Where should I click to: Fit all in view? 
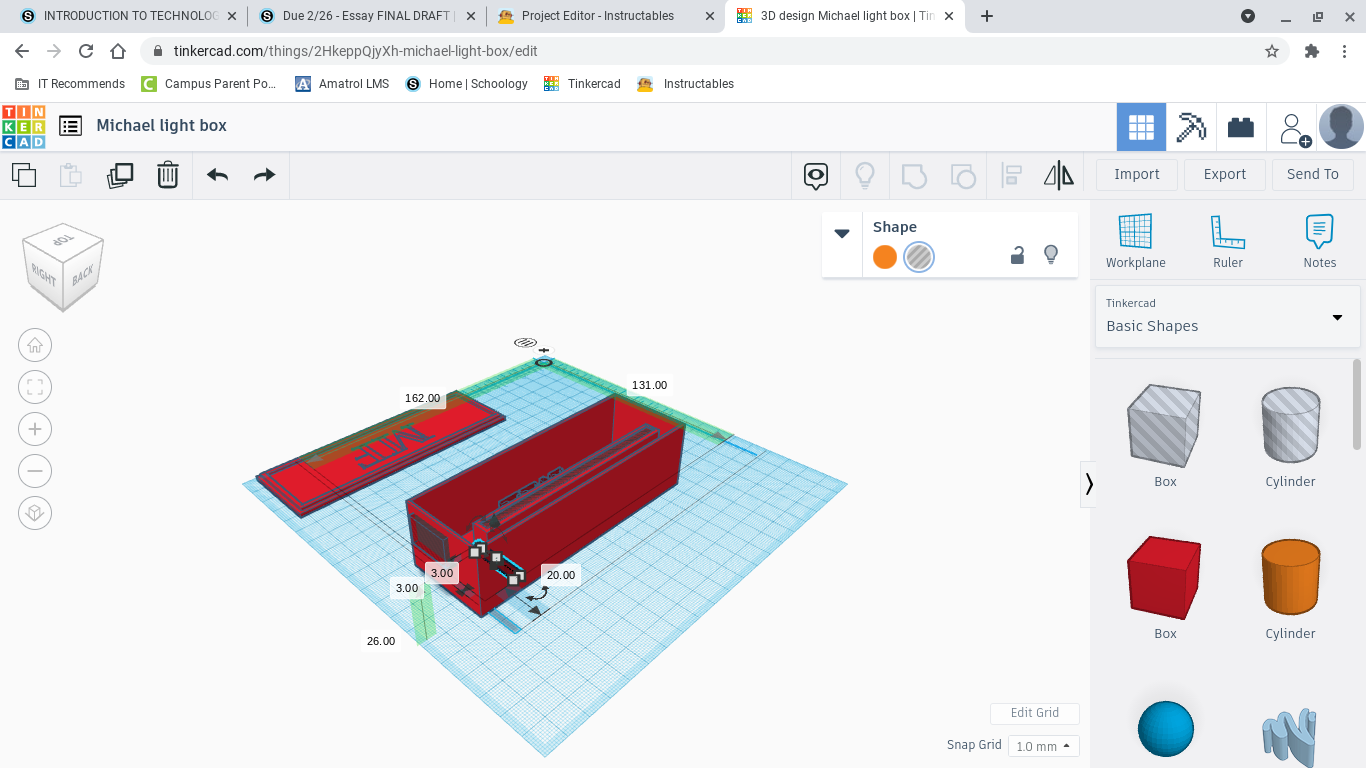point(35,387)
